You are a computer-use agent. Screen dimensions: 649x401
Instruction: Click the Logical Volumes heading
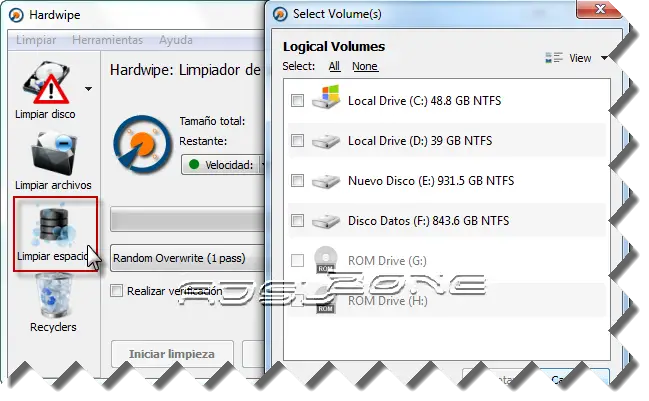point(334,46)
